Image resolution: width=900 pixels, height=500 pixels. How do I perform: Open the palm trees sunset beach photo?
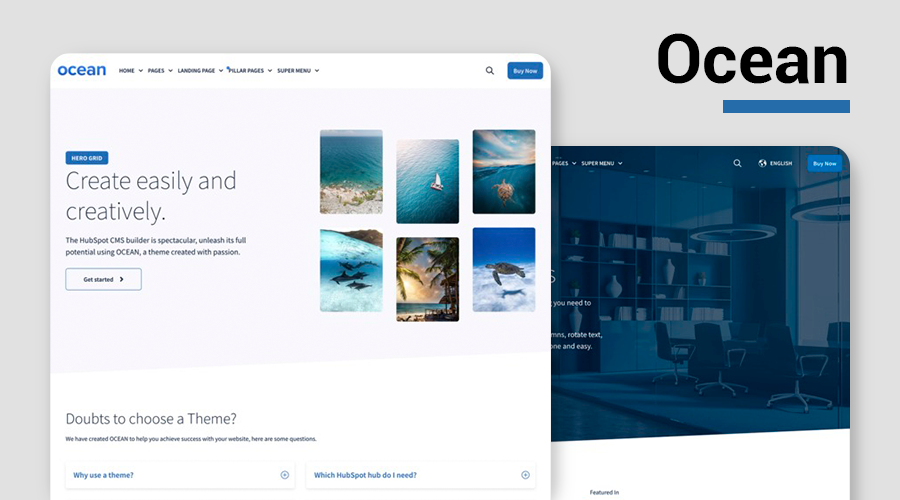[428, 280]
